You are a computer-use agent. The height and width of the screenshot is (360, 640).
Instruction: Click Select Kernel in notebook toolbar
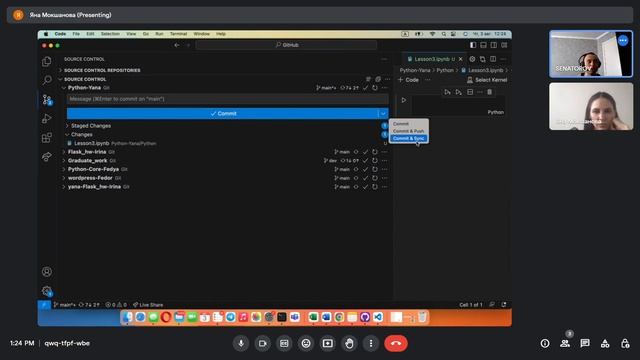tap(487, 80)
